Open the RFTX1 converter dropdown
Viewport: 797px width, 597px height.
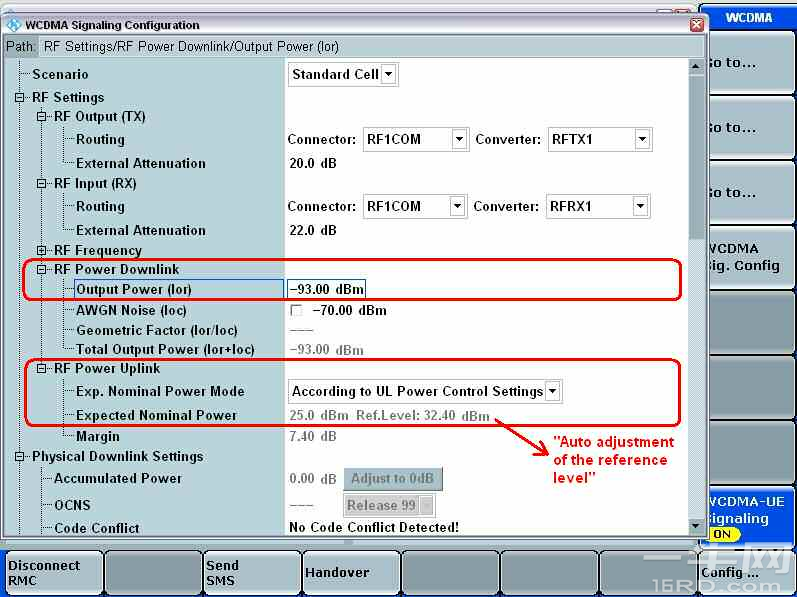click(642, 140)
